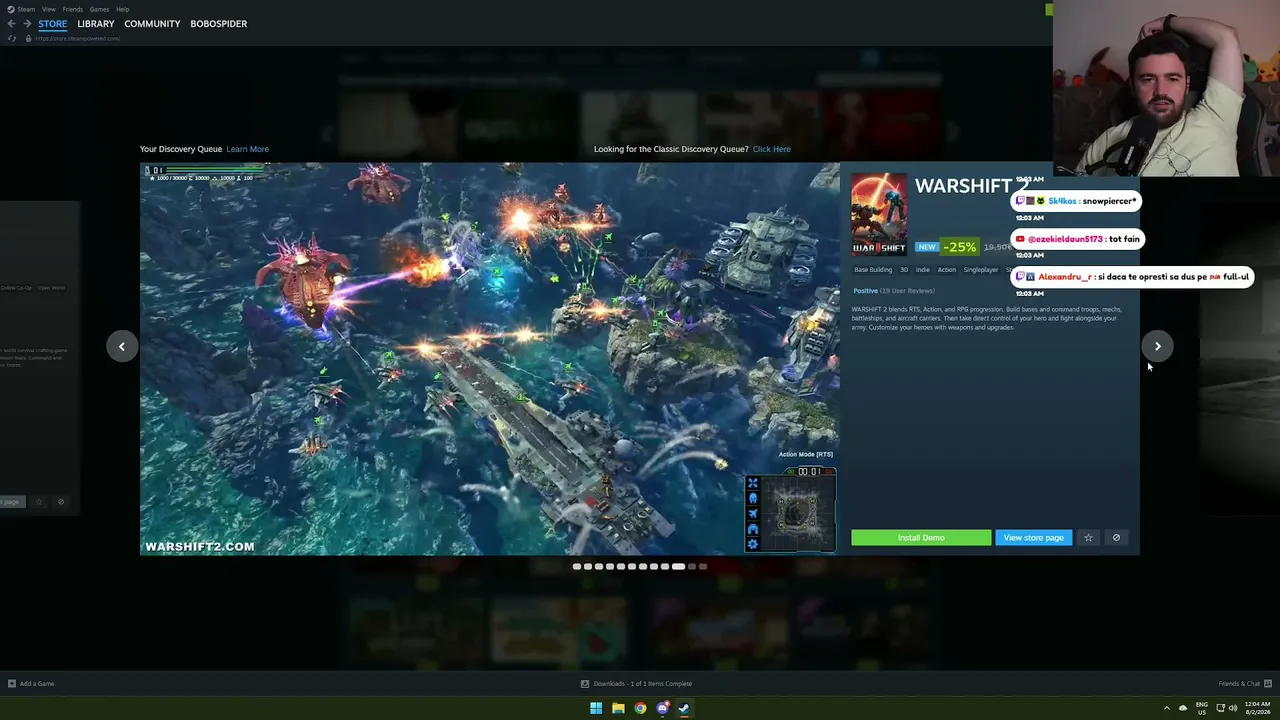Go forward using the Steam forward arrow

pyautogui.click(x=27, y=24)
